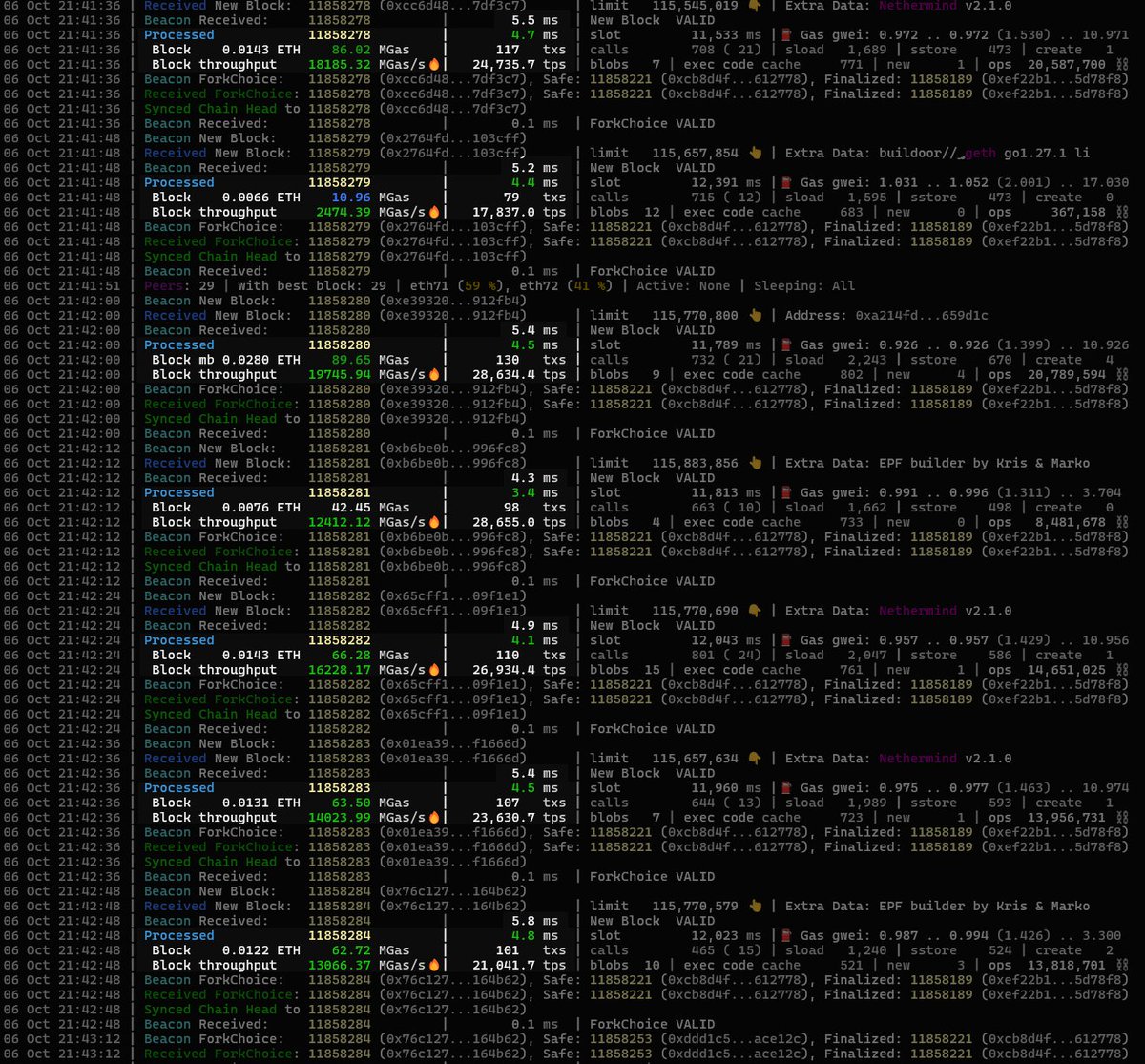Screen dimensions: 1145x1064
Task: Click the yellow Processed block number 11858281
Action: click(339, 492)
